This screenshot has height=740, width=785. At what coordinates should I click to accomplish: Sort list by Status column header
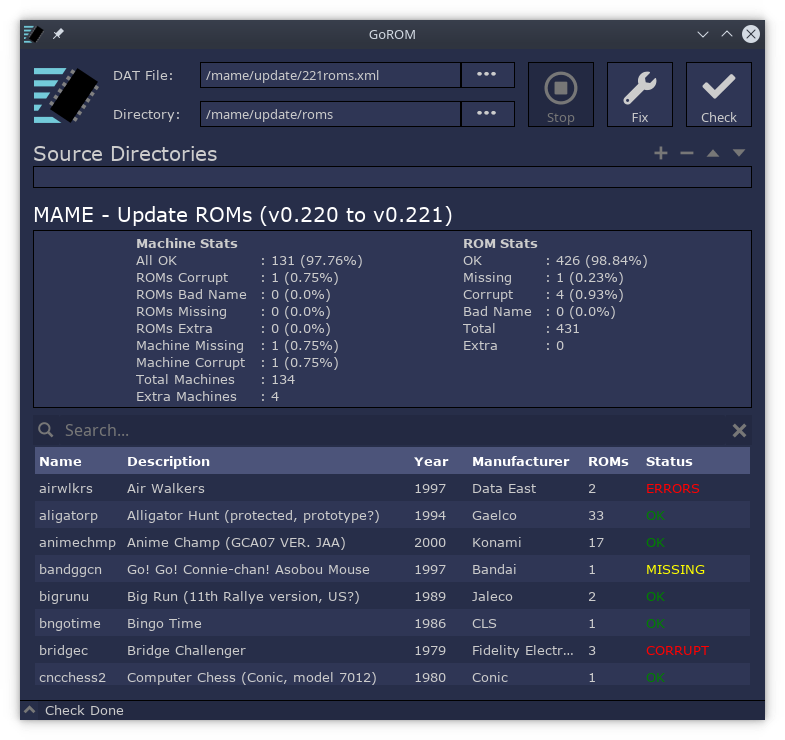(x=669, y=461)
